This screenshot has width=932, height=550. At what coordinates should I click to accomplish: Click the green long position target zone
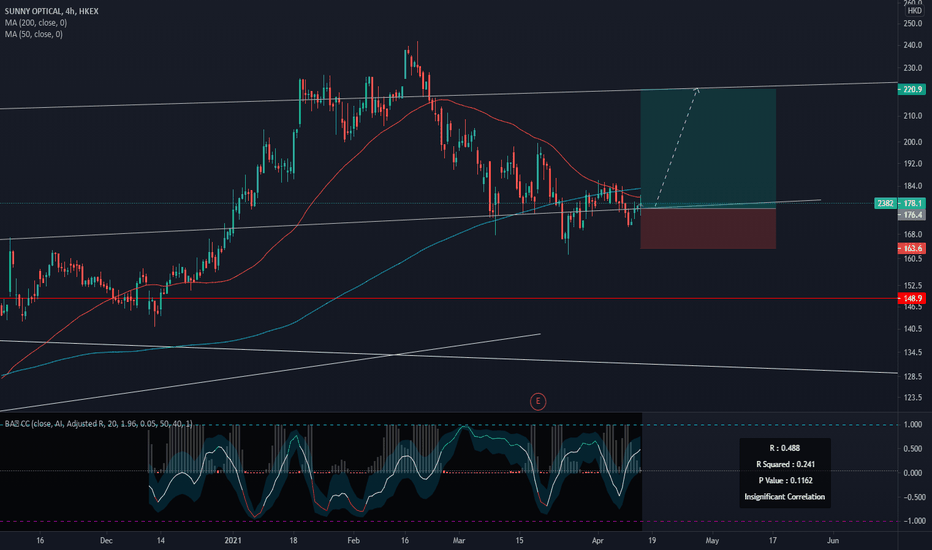coord(708,148)
